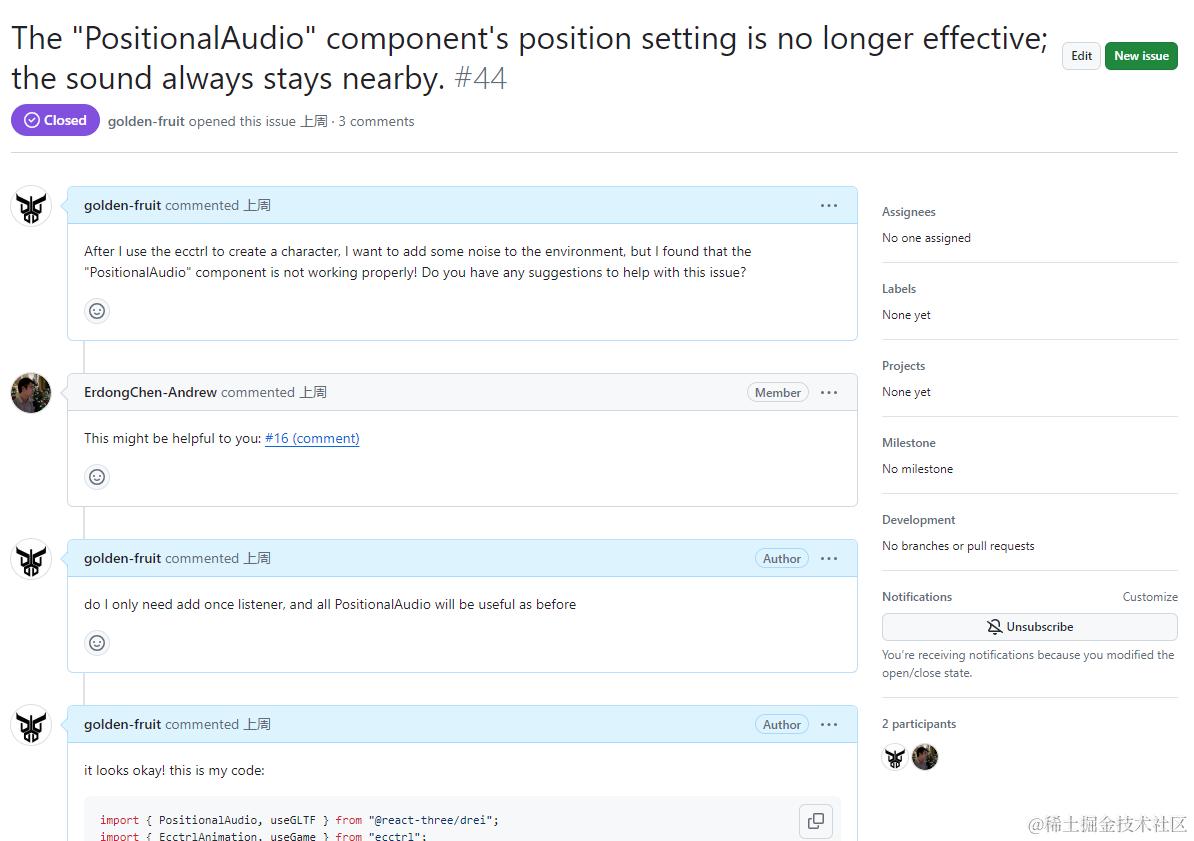Click second participant avatar in sidebar
The image size is (1194, 841).
click(x=925, y=757)
